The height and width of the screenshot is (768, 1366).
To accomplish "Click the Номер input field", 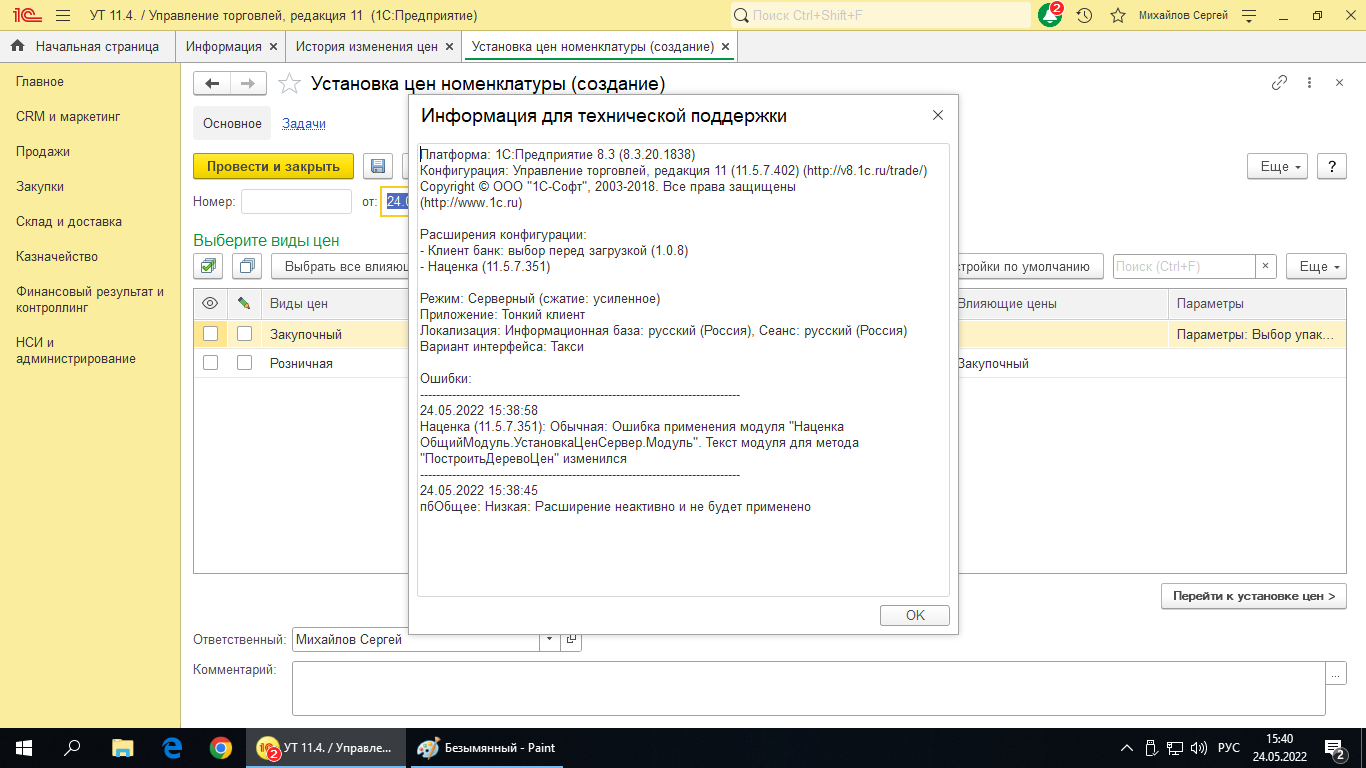I will pyautogui.click(x=296, y=202).
